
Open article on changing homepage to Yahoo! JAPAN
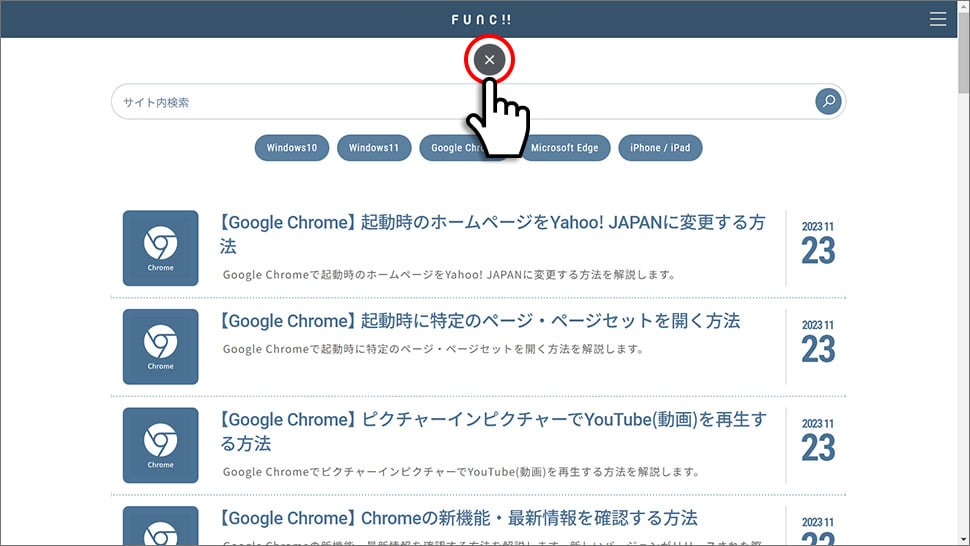click(492, 234)
